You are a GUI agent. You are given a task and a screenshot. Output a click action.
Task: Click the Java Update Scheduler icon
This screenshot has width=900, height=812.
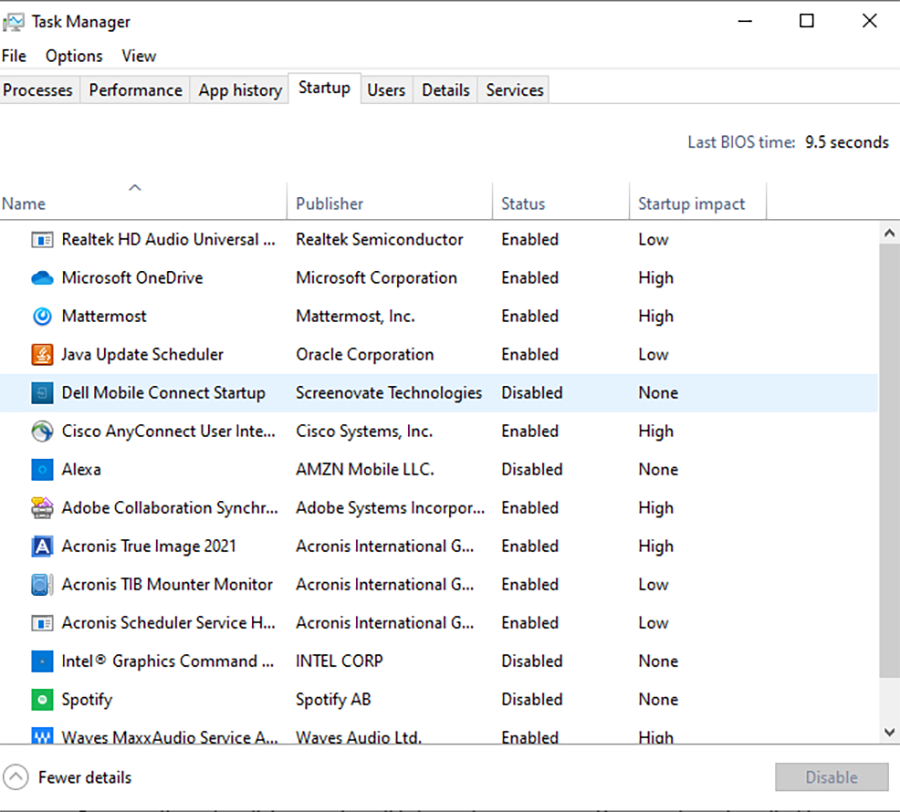tap(42, 355)
